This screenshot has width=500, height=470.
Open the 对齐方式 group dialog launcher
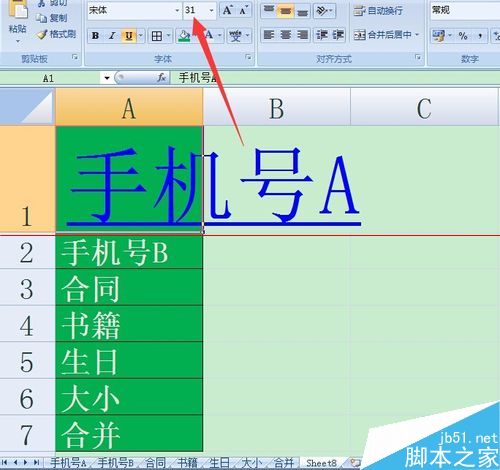[x=418, y=57]
